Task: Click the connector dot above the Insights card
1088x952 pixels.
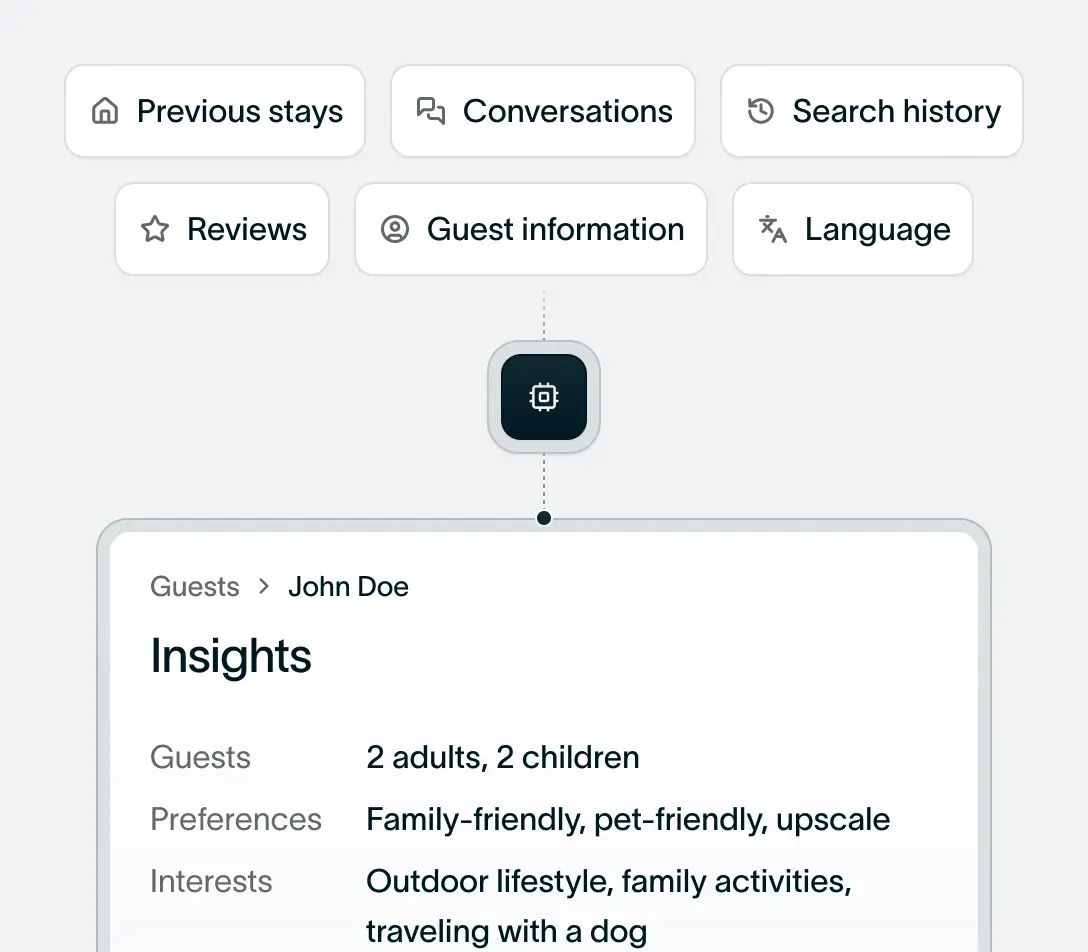Action: 543,518
